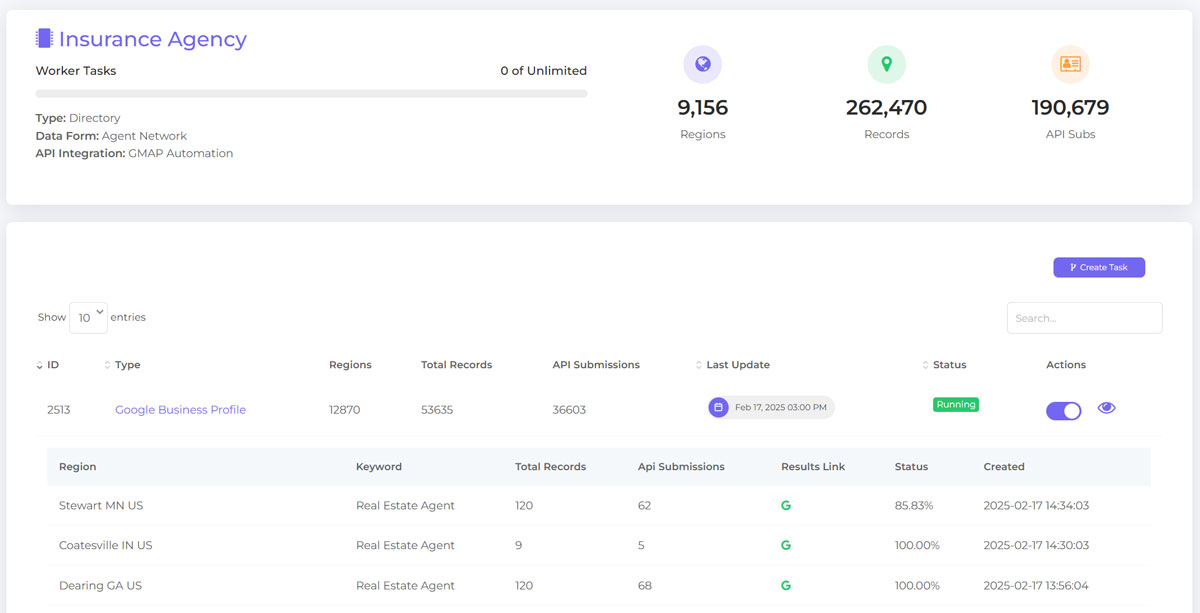View task details using the eye icon

tap(1106, 408)
